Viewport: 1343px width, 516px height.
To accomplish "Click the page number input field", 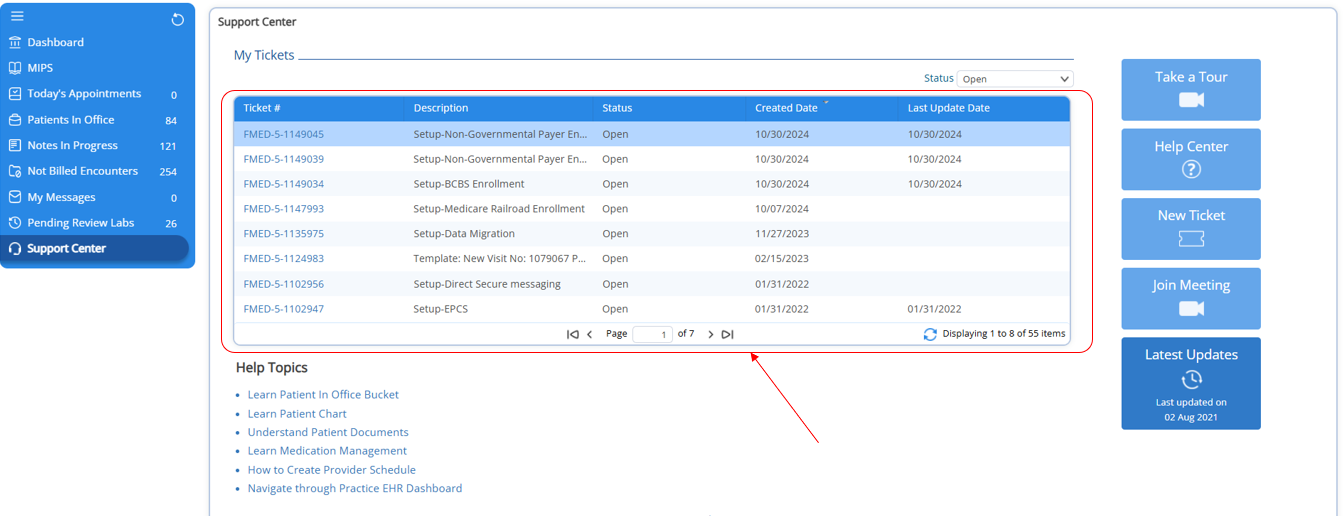I will [652, 334].
